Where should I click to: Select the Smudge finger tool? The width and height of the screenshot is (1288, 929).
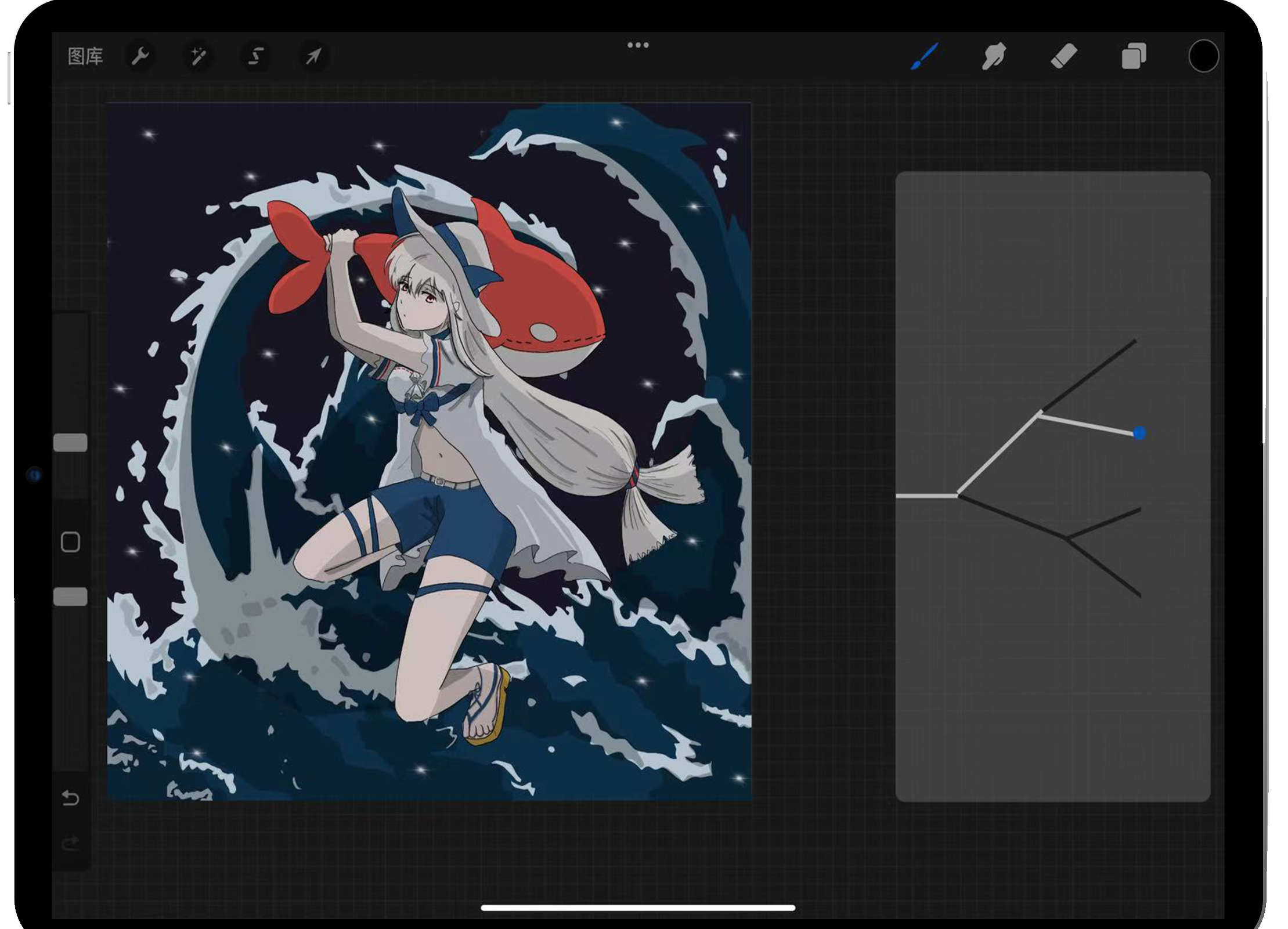tap(994, 56)
